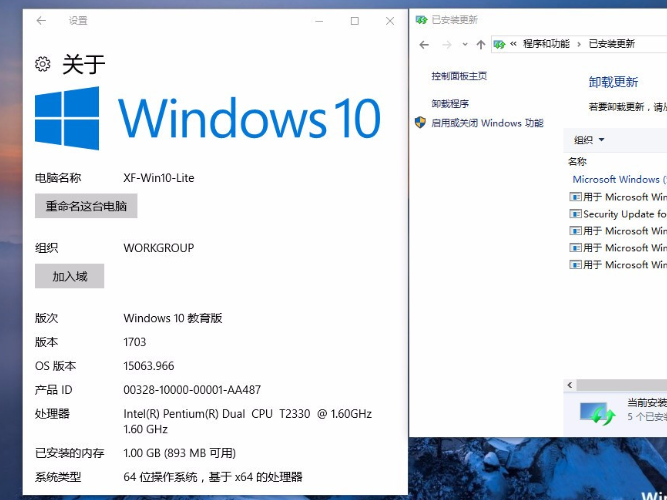Select 程序和功能 in the address bar
The height and width of the screenshot is (500, 667).
click(546, 44)
